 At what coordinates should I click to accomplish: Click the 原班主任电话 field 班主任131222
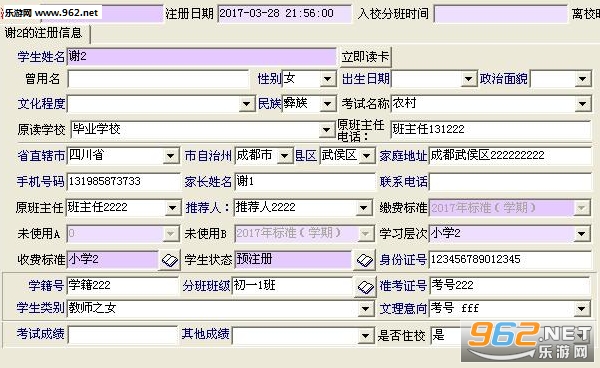click(x=491, y=130)
